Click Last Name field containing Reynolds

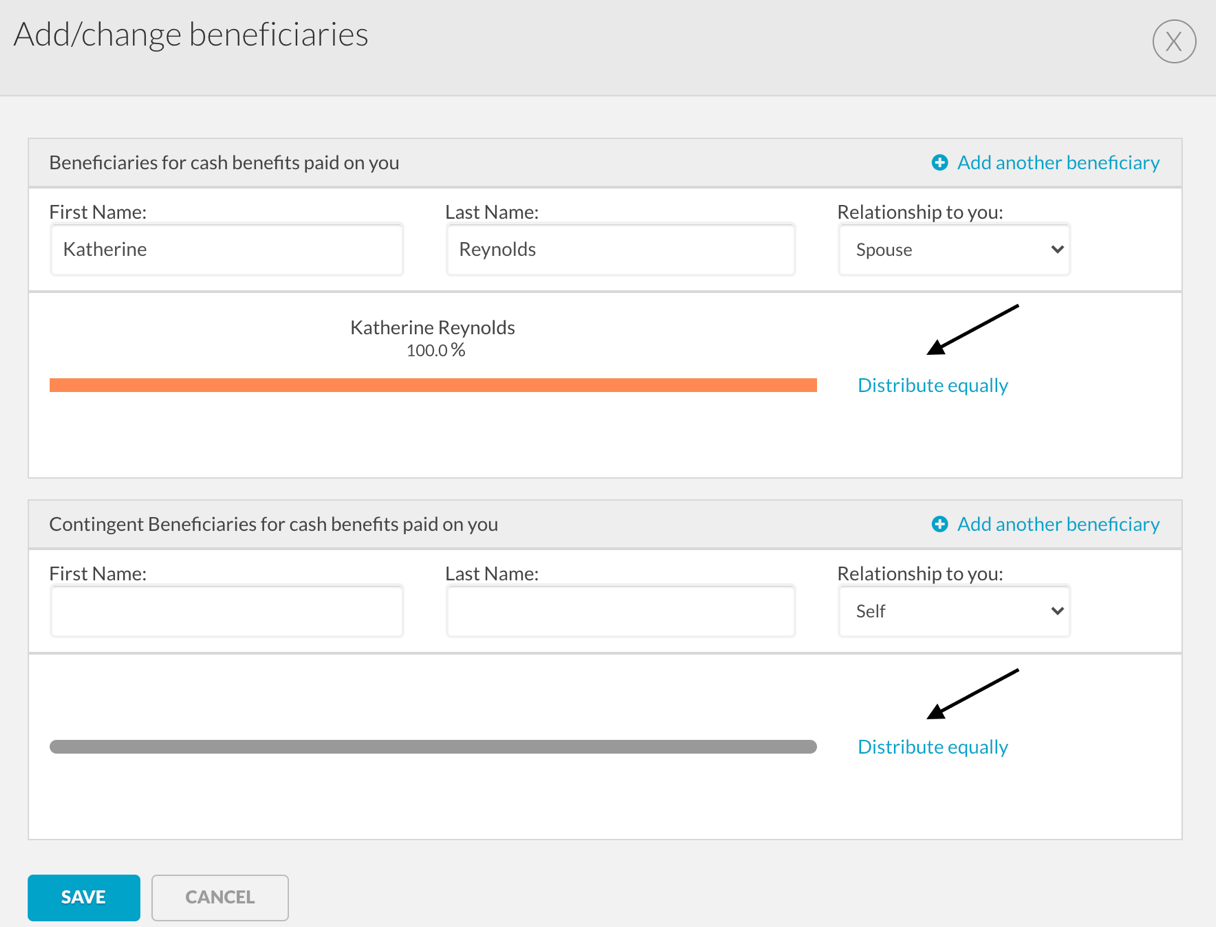pyautogui.click(x=621, y=249)
